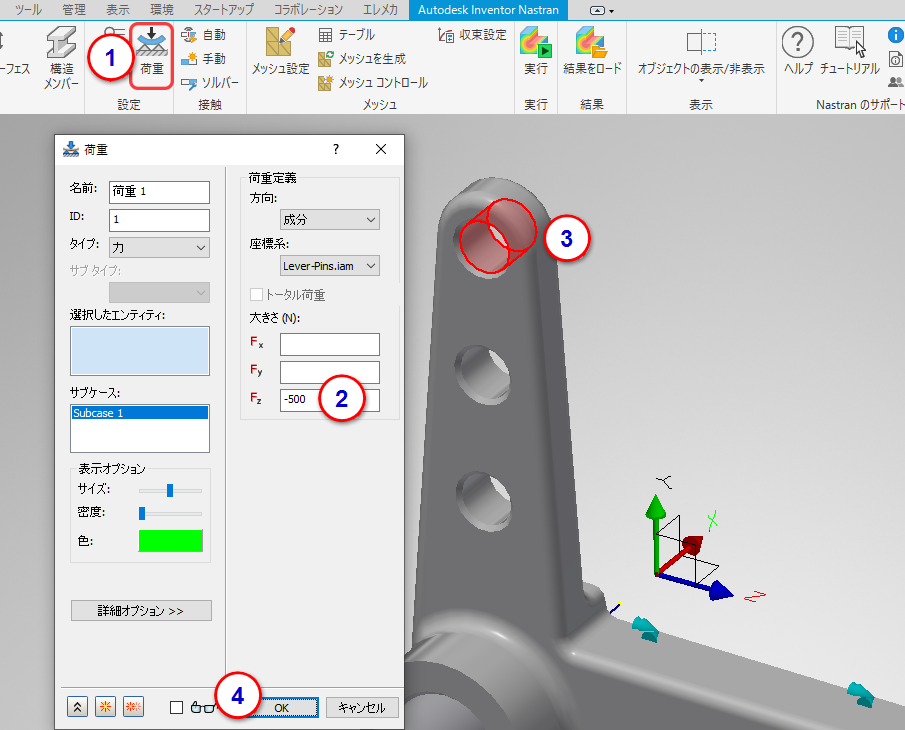The width and height of the screenshot is (905, 730).
Task: Click the help question mark in 荷重 dialog
Action: coord(336,149)
